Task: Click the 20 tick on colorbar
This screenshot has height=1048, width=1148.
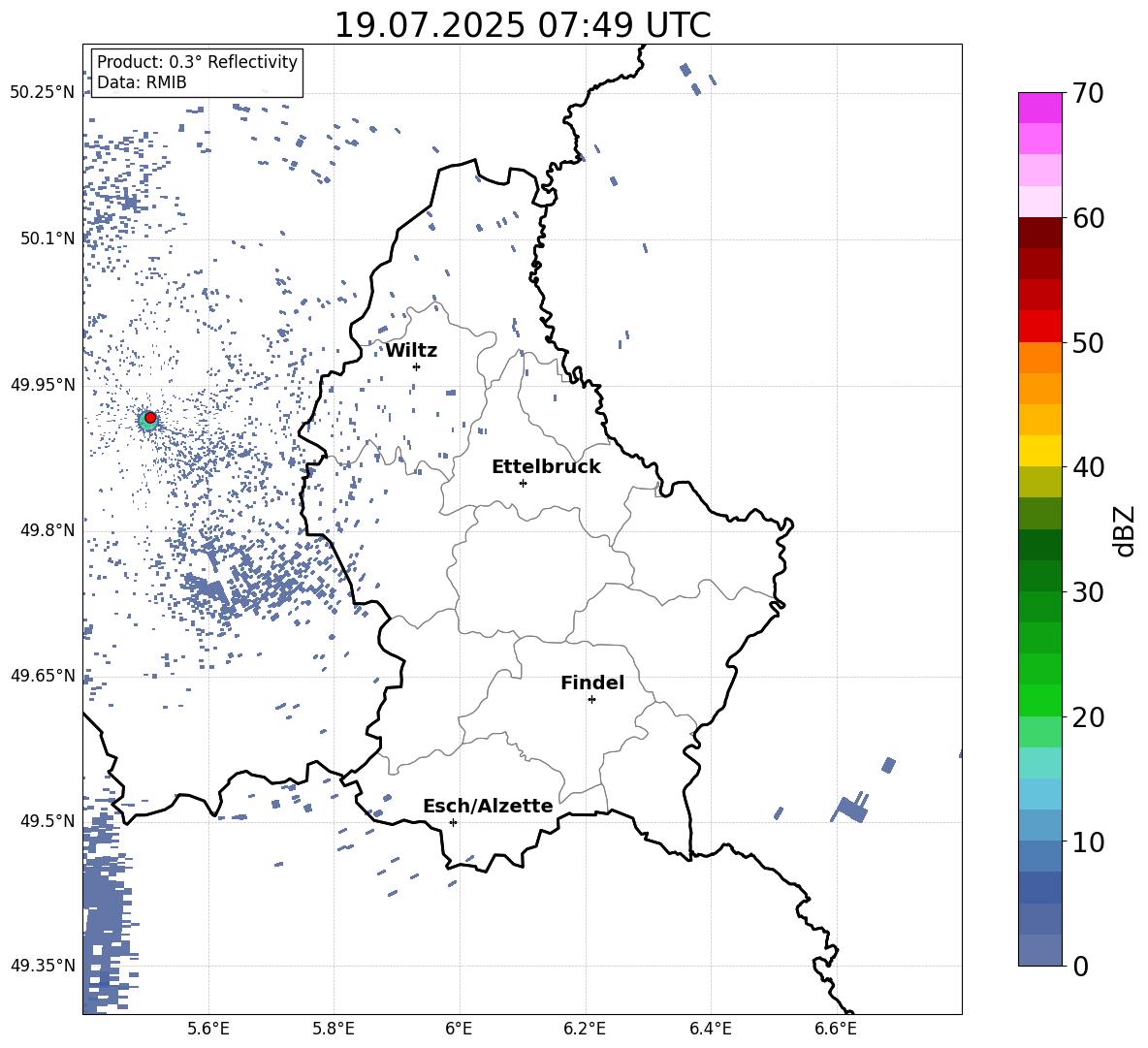Action: 1087,716
